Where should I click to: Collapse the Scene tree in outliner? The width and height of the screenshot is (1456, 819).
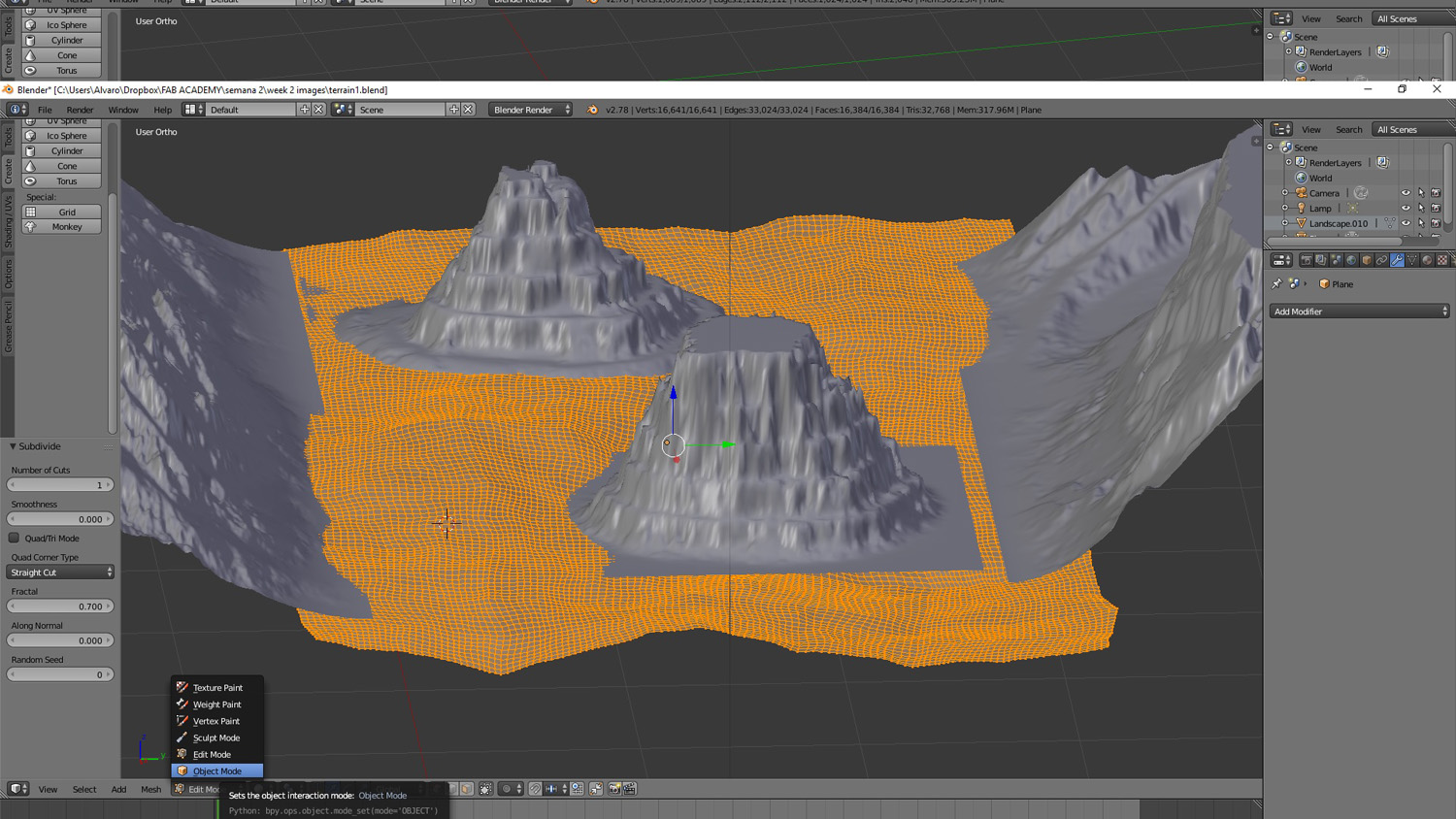click(x=1271, y=147)
